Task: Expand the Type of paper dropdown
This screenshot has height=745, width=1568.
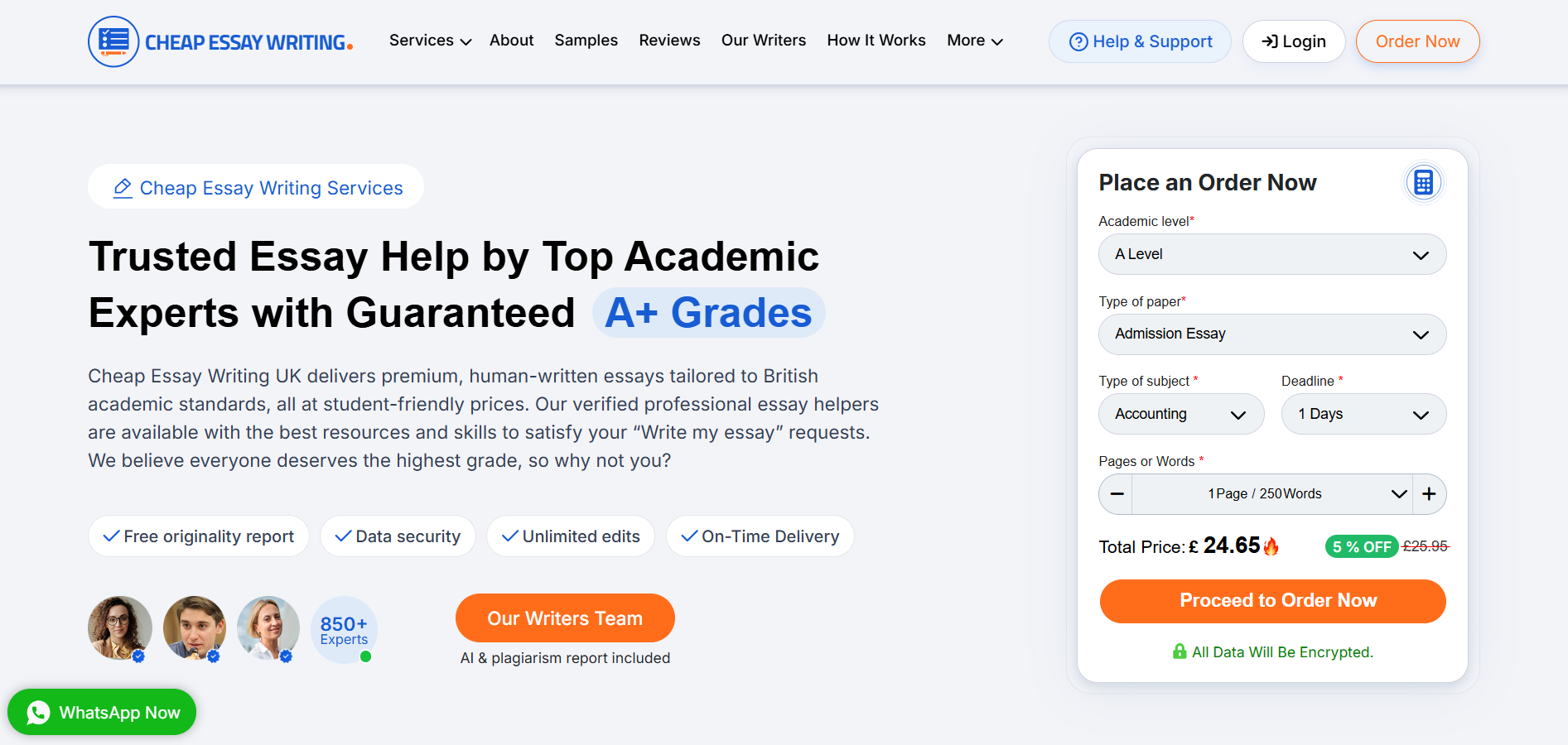Action: [1271, 334]
